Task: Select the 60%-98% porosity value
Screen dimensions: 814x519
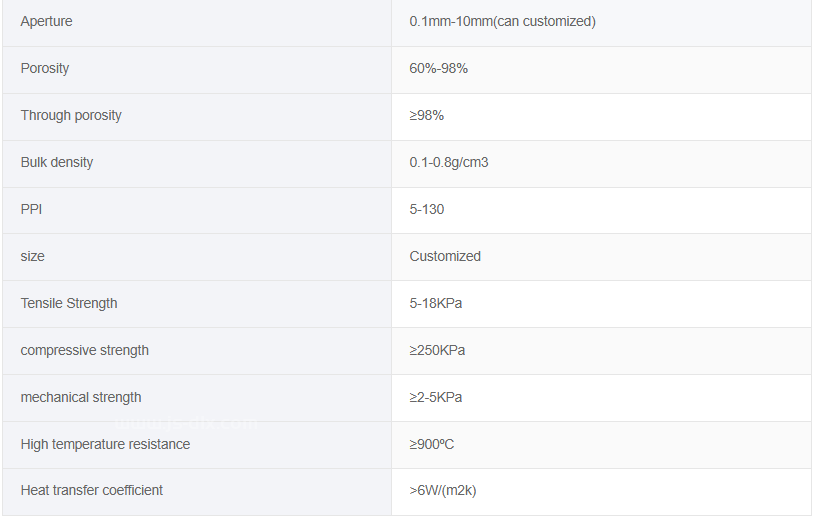Action: [x=438, y=69]
